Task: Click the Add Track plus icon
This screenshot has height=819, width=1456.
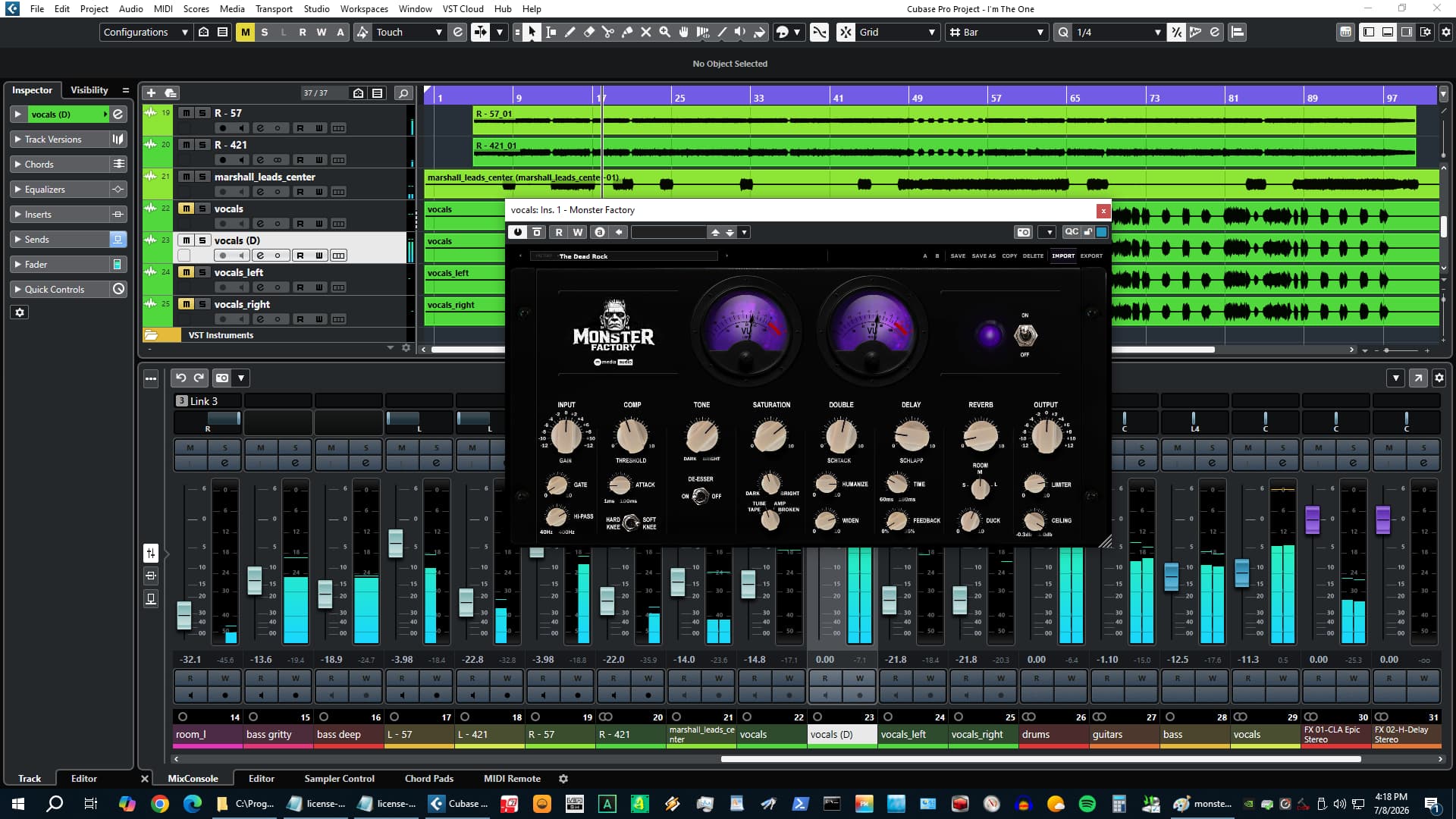Action: tap(151, 93)
